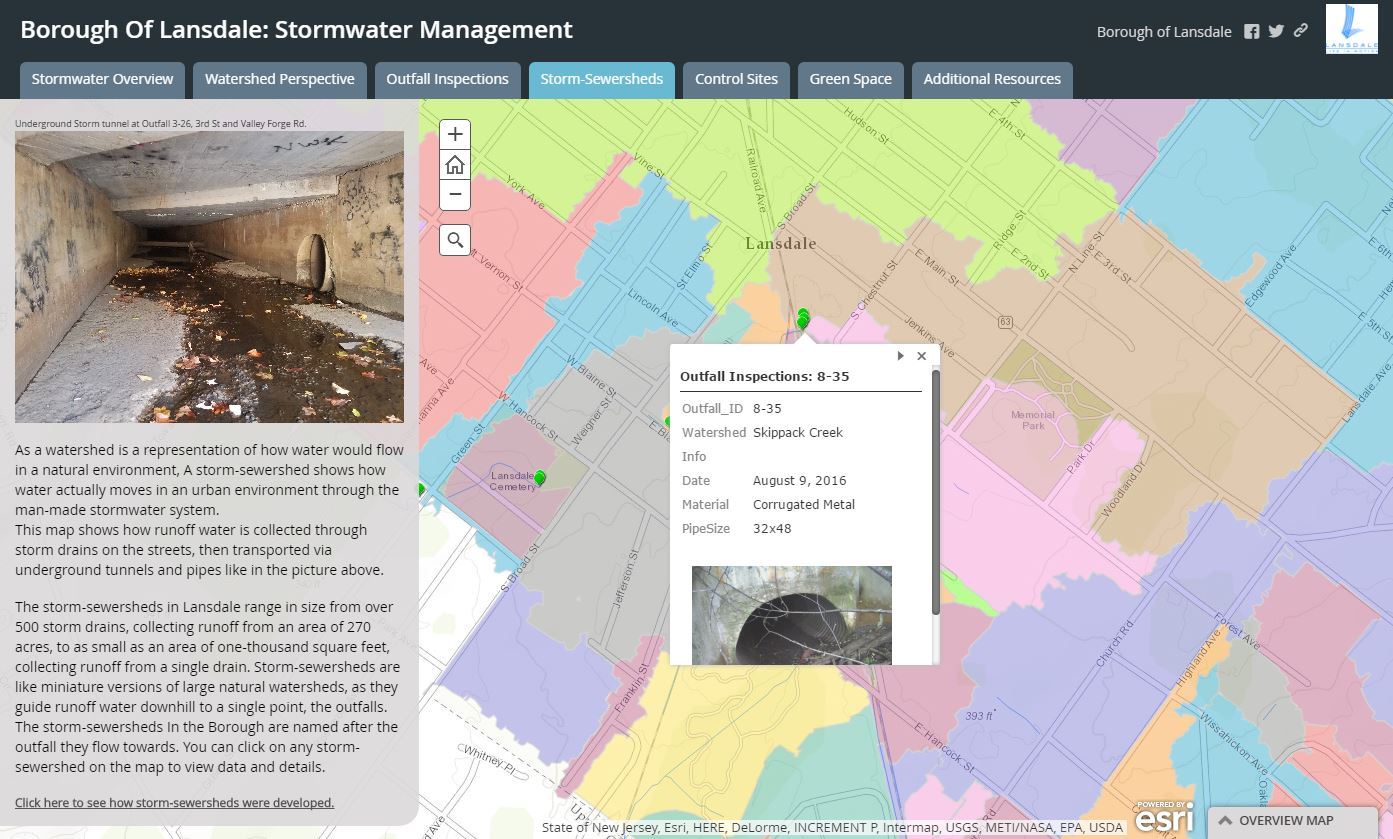
Task: Close the Outfall Inspections popup
Action: pos(922,356)
